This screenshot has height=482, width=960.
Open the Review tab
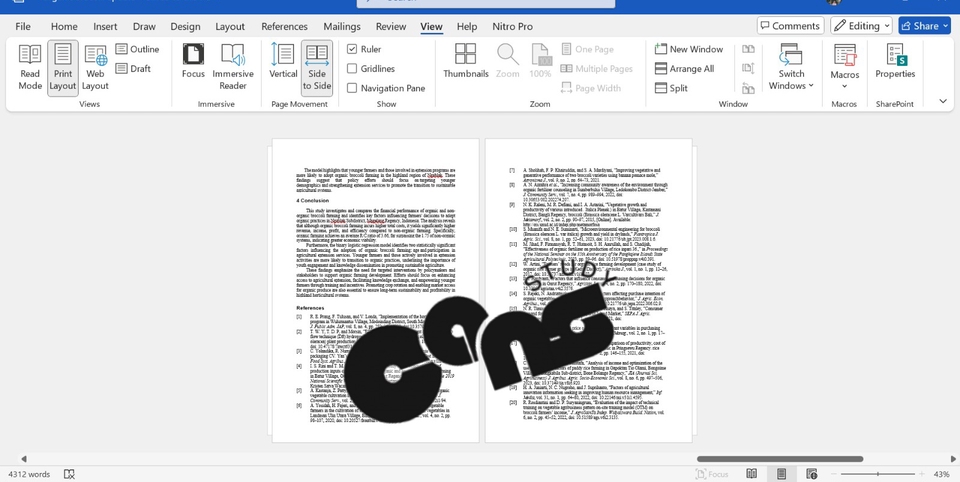point(391,26)
